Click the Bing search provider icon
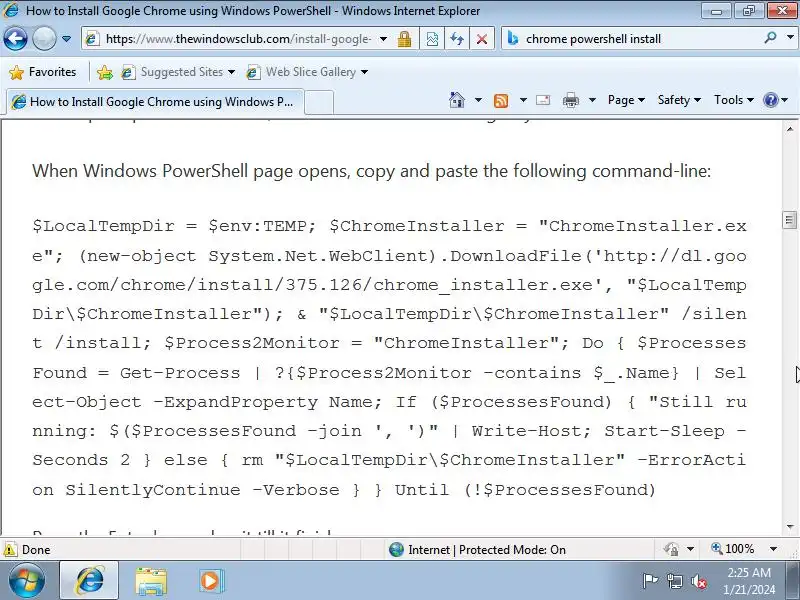Image resolution: width=800 pixels, height=600 pixels. pyautogui.click(x=513, y=38)
